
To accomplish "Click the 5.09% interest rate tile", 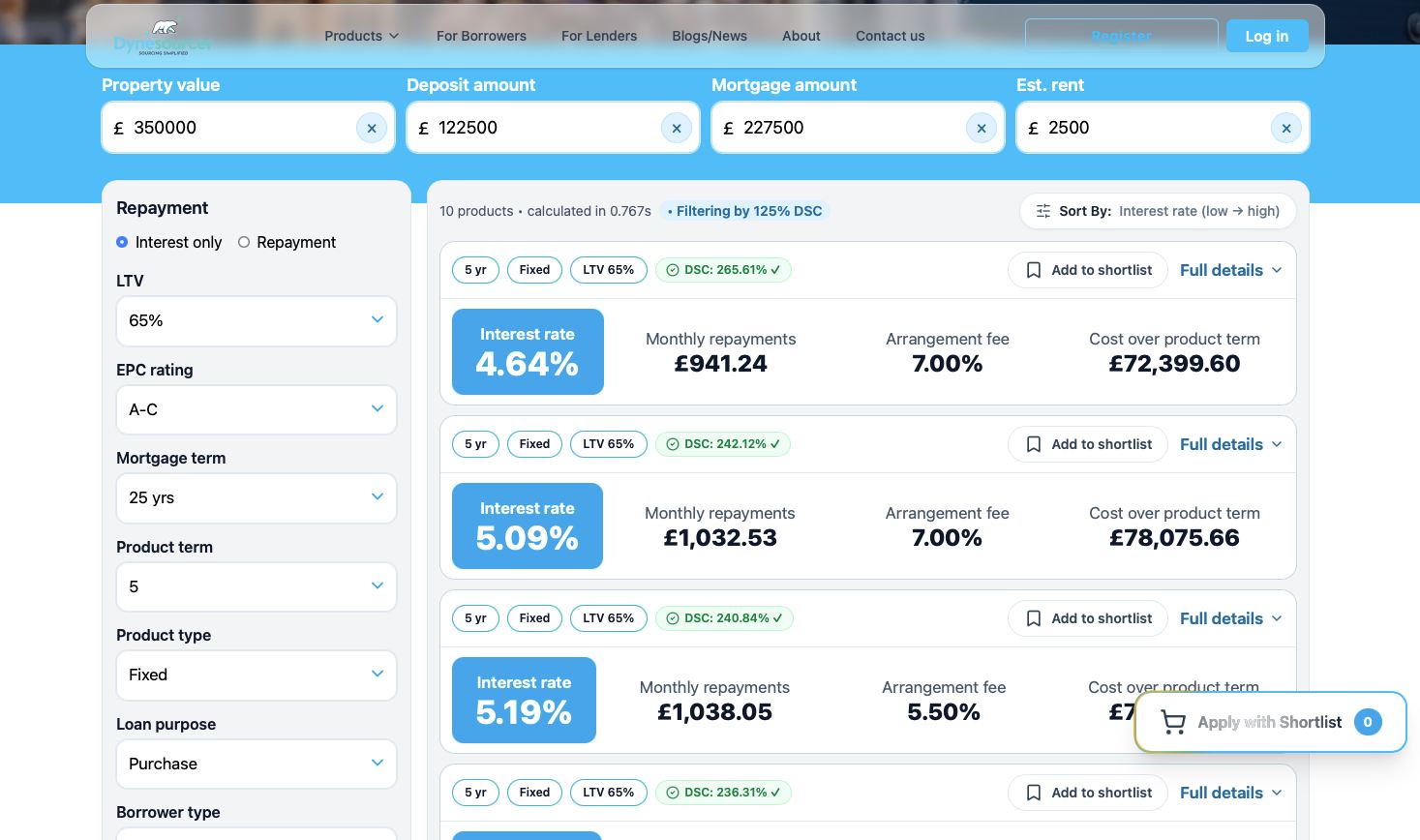I will click(x=528, y=526).
